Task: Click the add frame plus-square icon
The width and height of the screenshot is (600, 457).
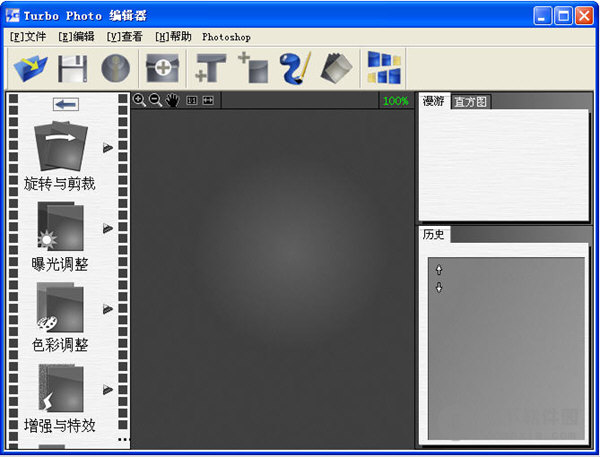Action: point(253,68)
